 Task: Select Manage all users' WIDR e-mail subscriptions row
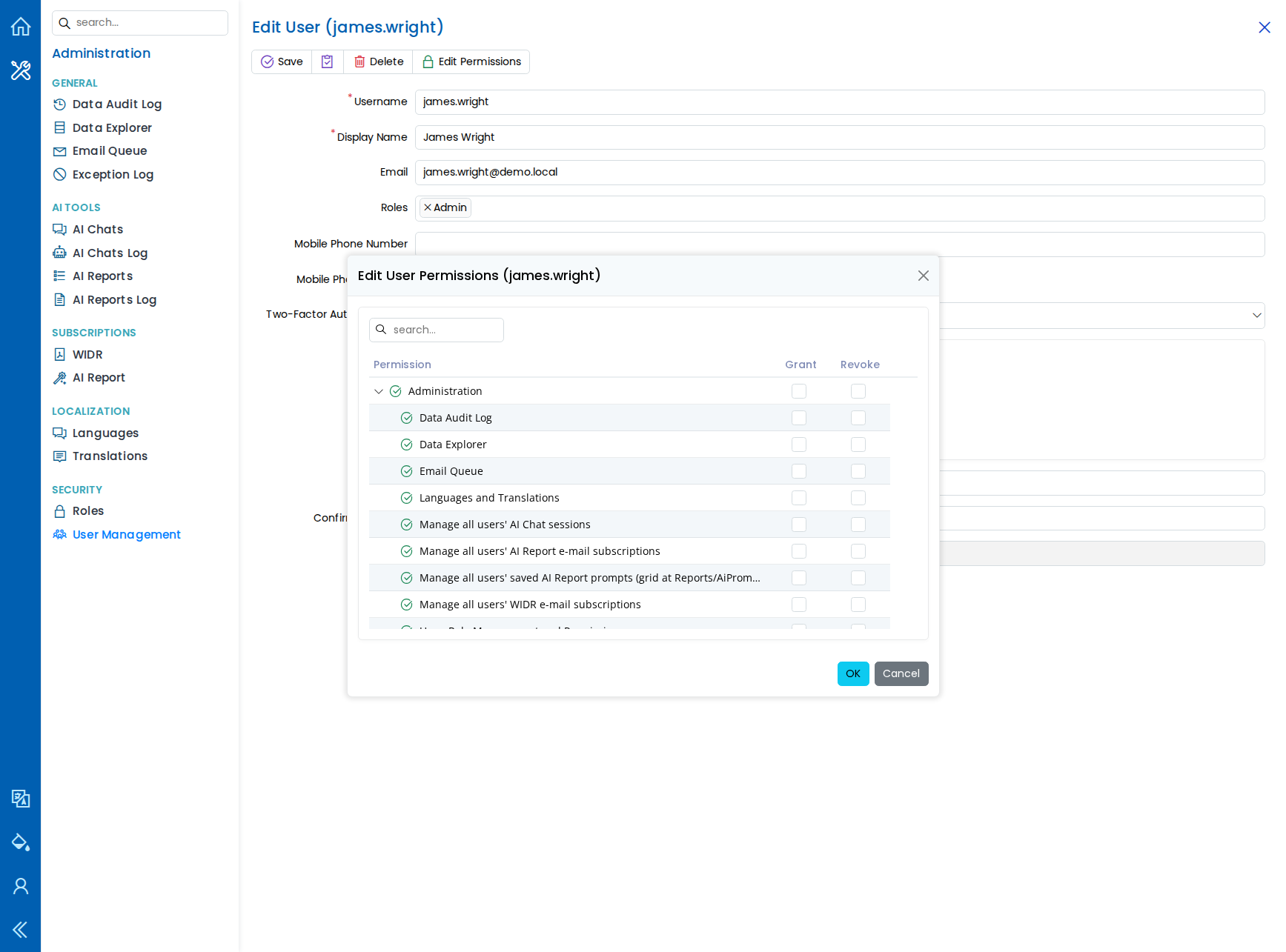629,605
